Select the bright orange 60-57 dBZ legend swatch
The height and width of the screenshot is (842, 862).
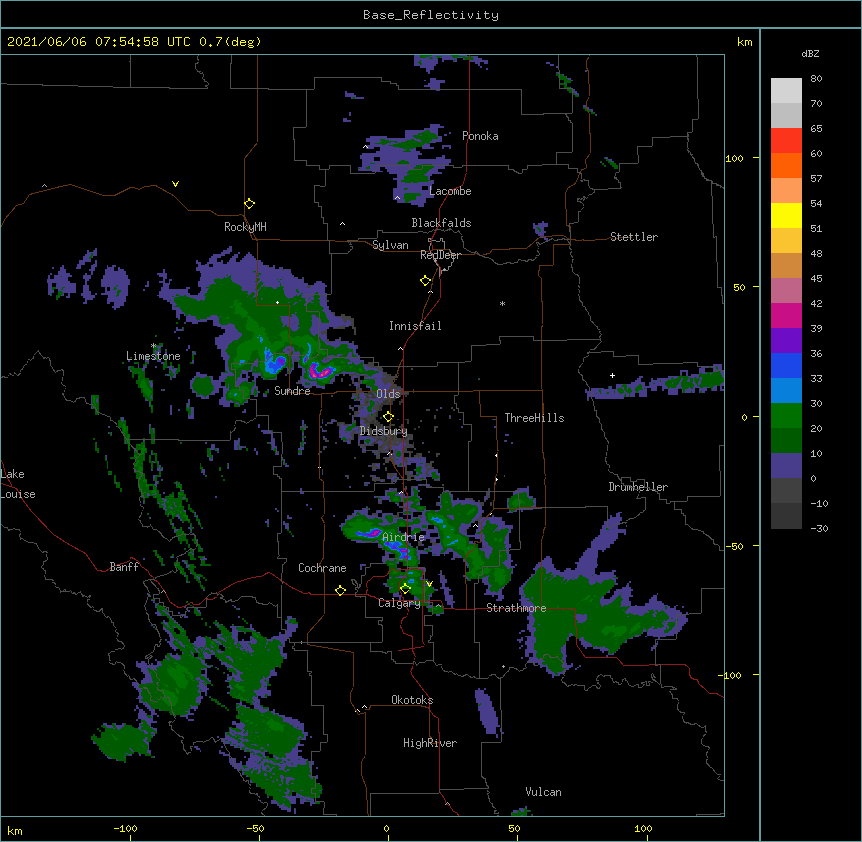coord(786,165)
